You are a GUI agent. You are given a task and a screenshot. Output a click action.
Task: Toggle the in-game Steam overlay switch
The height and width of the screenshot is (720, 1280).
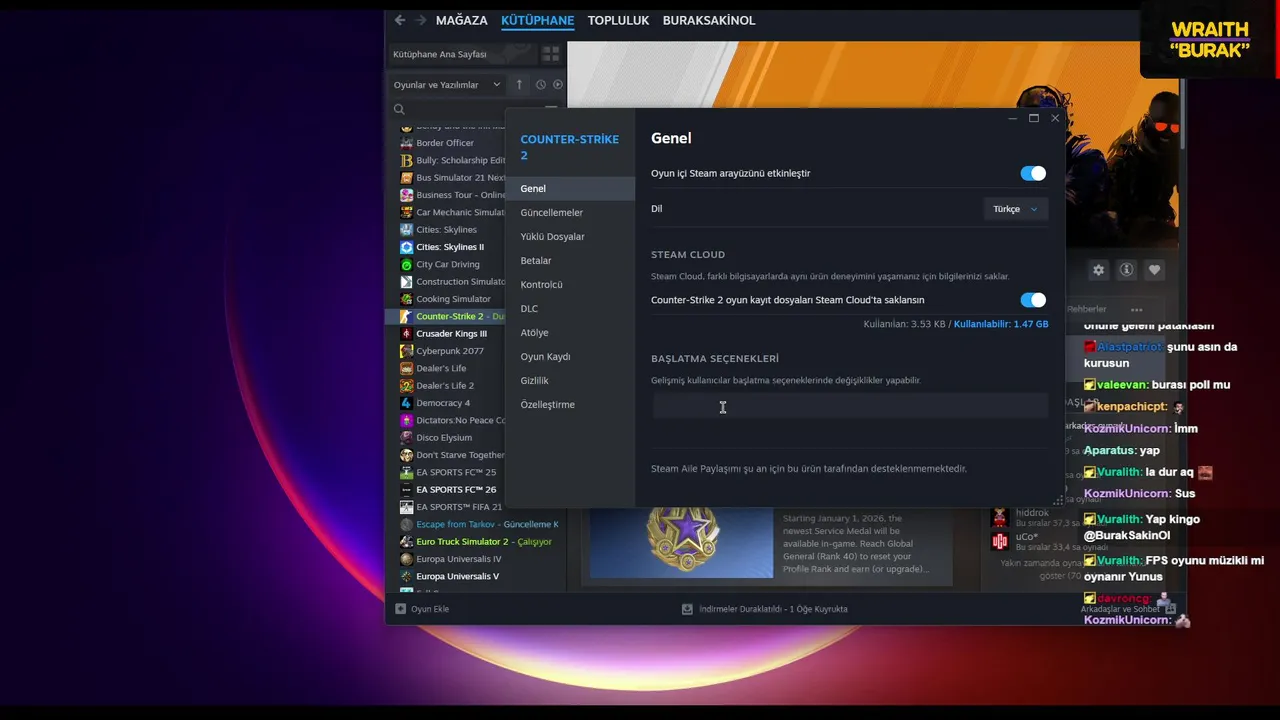click(x=1033, y=173)
